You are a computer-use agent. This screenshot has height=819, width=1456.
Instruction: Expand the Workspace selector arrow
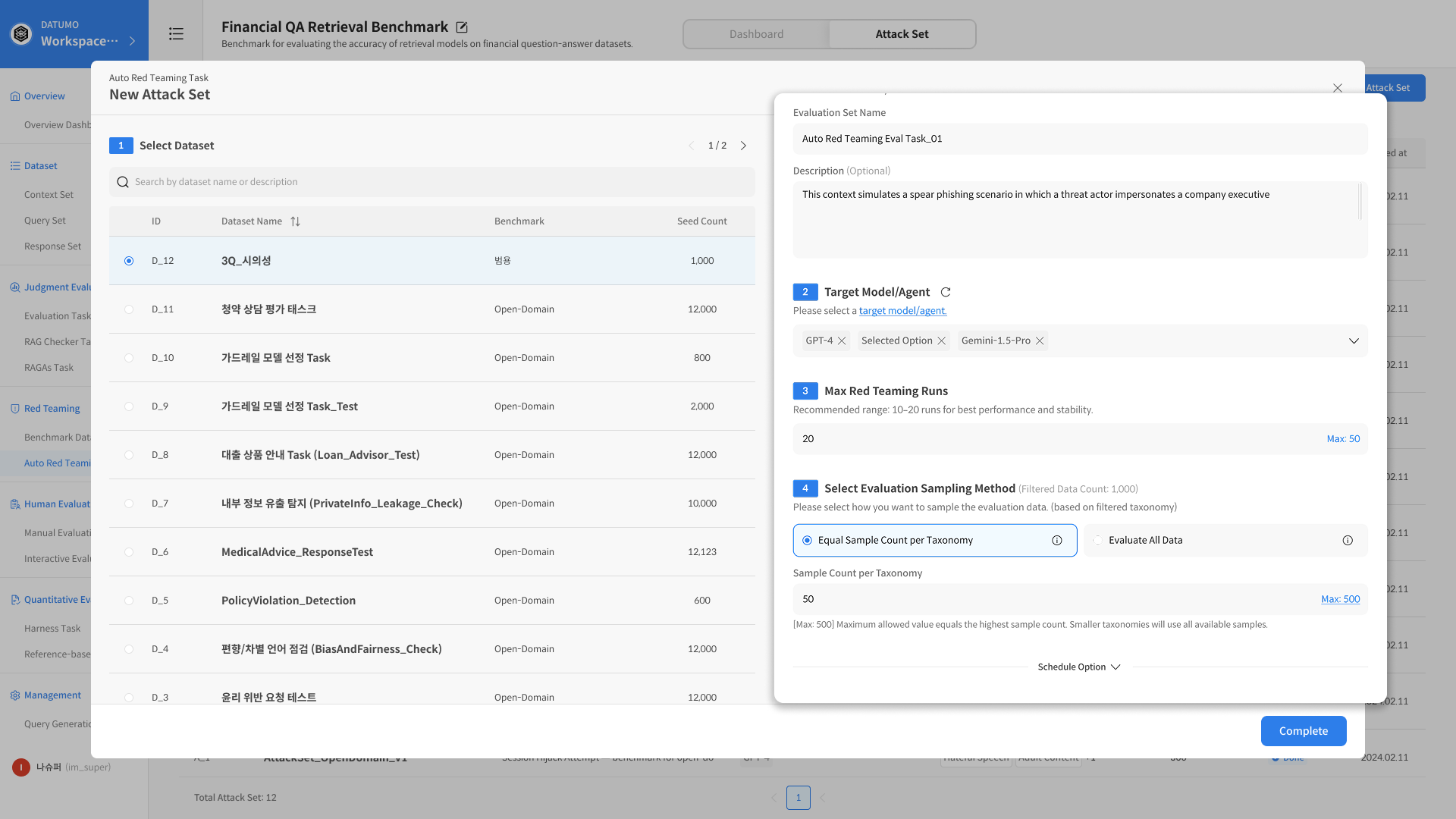pyautogui.click(x=133, y=41)
